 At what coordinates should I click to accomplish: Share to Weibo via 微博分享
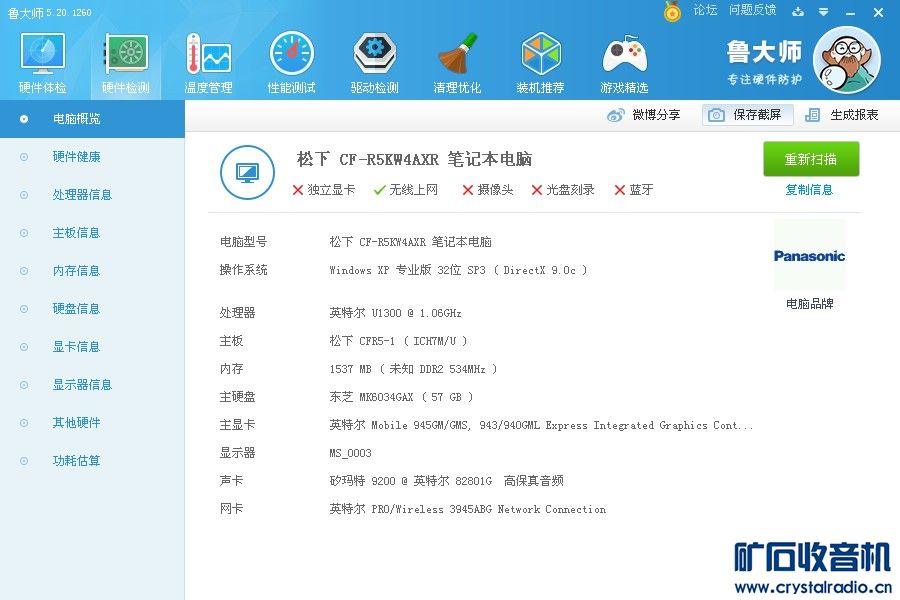coord(643,115)
